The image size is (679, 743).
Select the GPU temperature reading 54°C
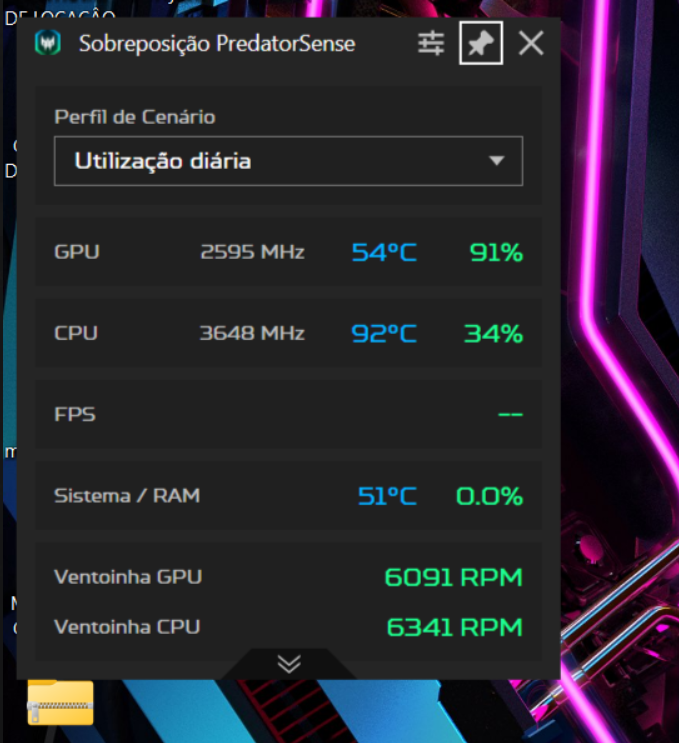384,252
